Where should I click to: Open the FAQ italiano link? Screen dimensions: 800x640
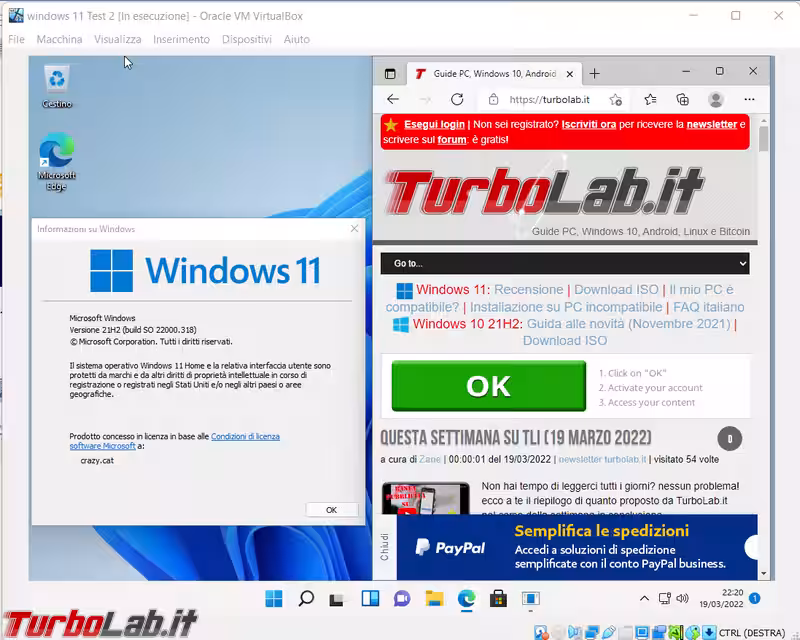pos(709,307)
